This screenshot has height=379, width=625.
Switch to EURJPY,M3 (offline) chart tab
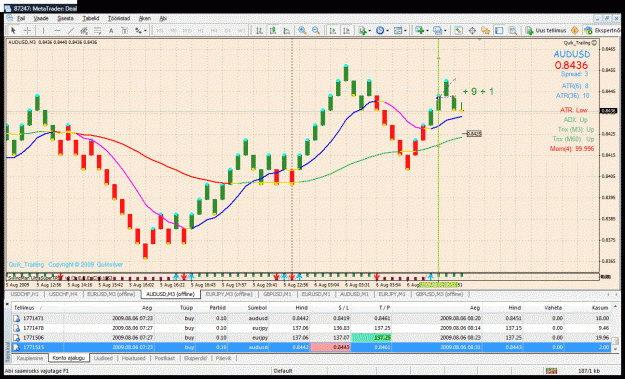229,294
